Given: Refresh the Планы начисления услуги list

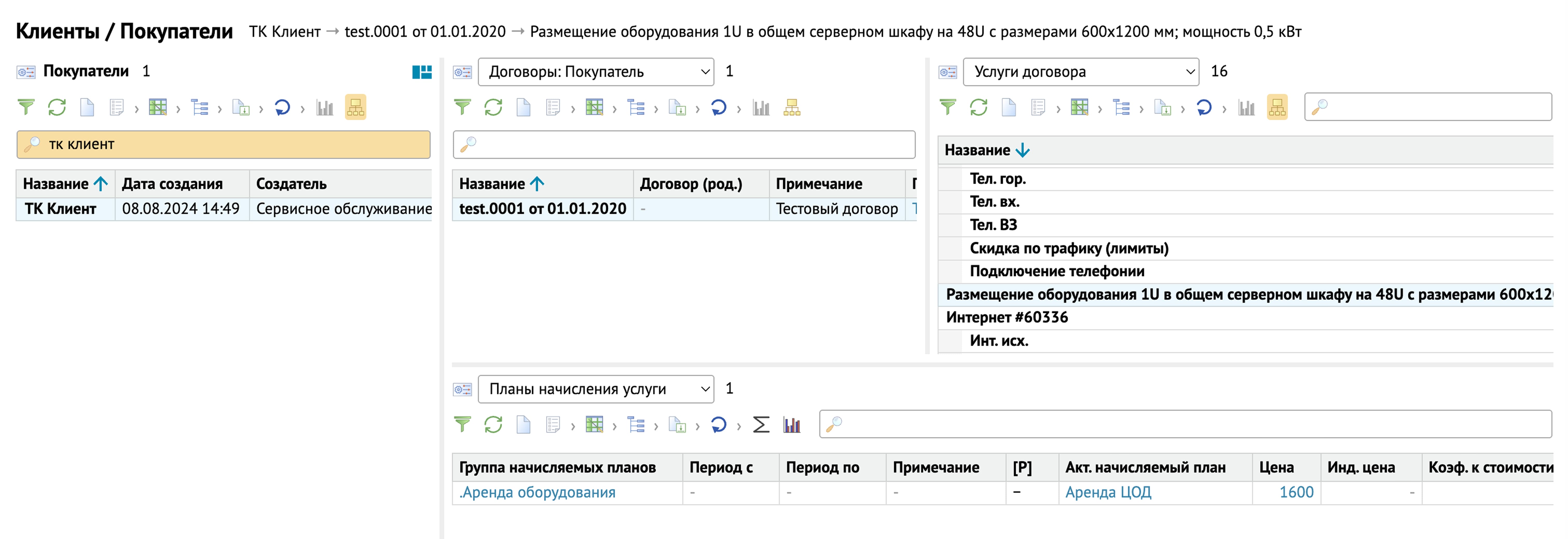Looking at the screenshot, I should tap(494, 425).
